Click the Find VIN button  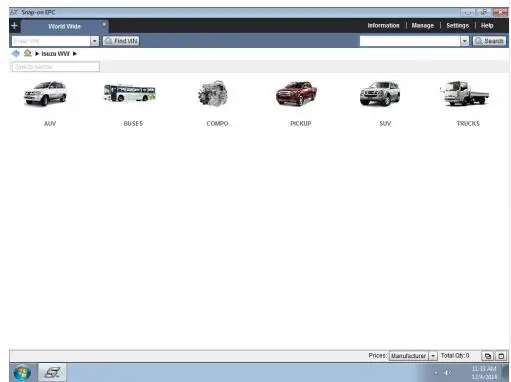121,41
